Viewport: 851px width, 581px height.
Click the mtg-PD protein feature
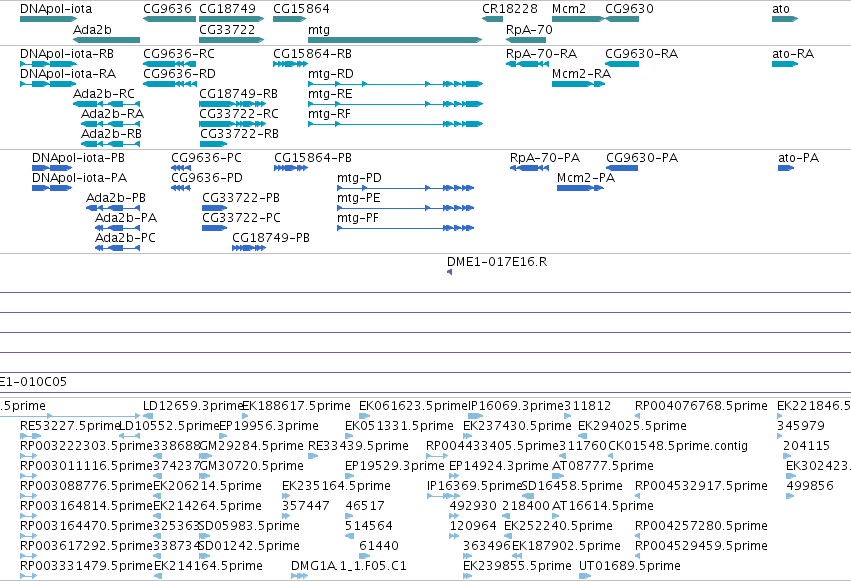pyautogui.click(x=405, y=188)
